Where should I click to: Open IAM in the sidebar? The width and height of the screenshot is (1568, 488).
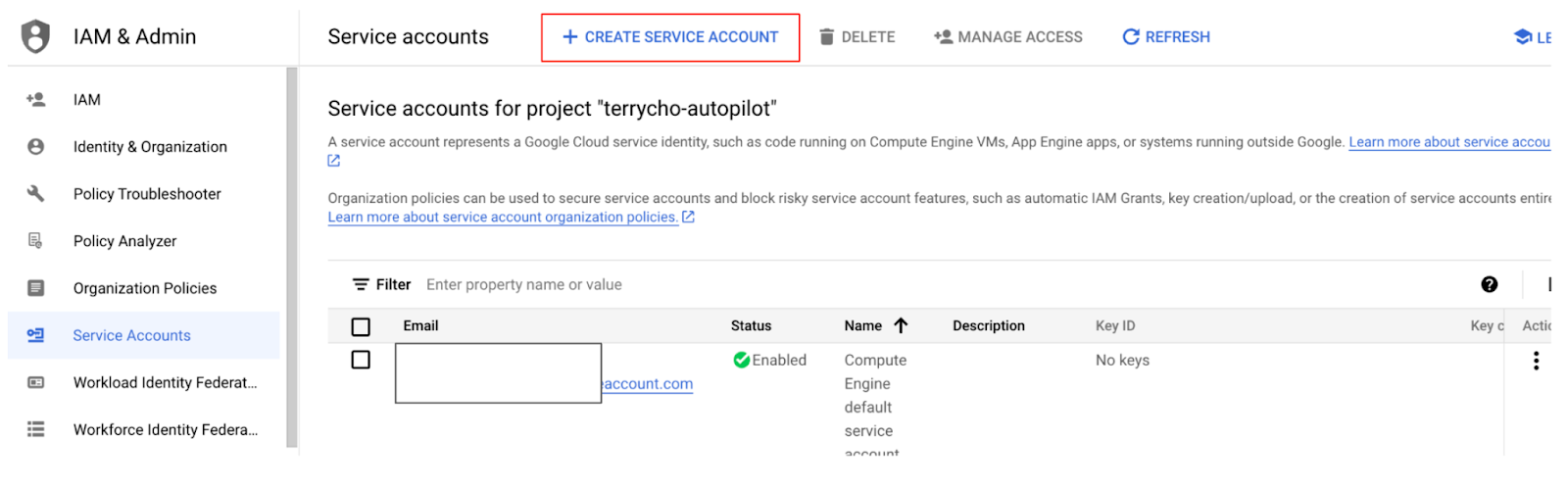coord(144,99)
